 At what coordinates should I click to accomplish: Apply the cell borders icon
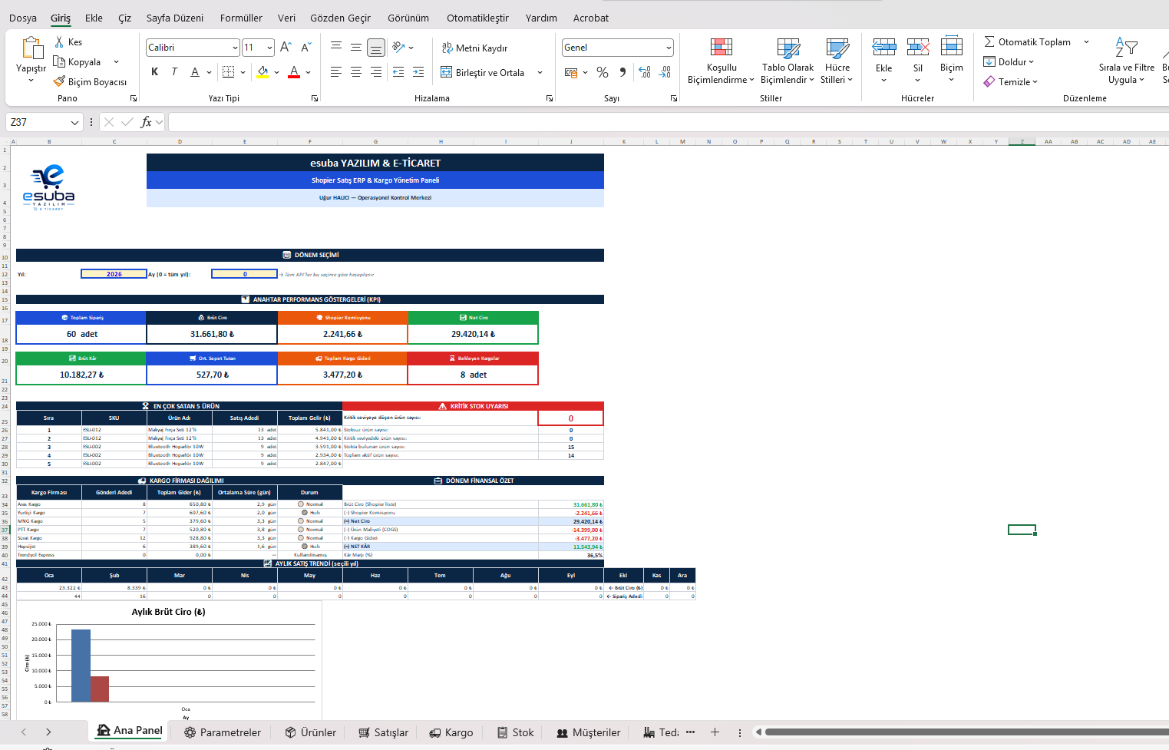[229, 72]
